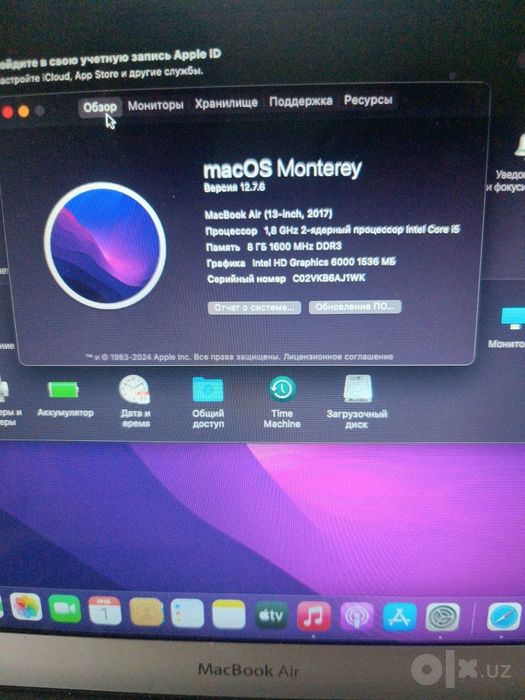This screenshot has width=525, height=700.
Task: Open App Store from the Dock
Action: pos(400,617)
